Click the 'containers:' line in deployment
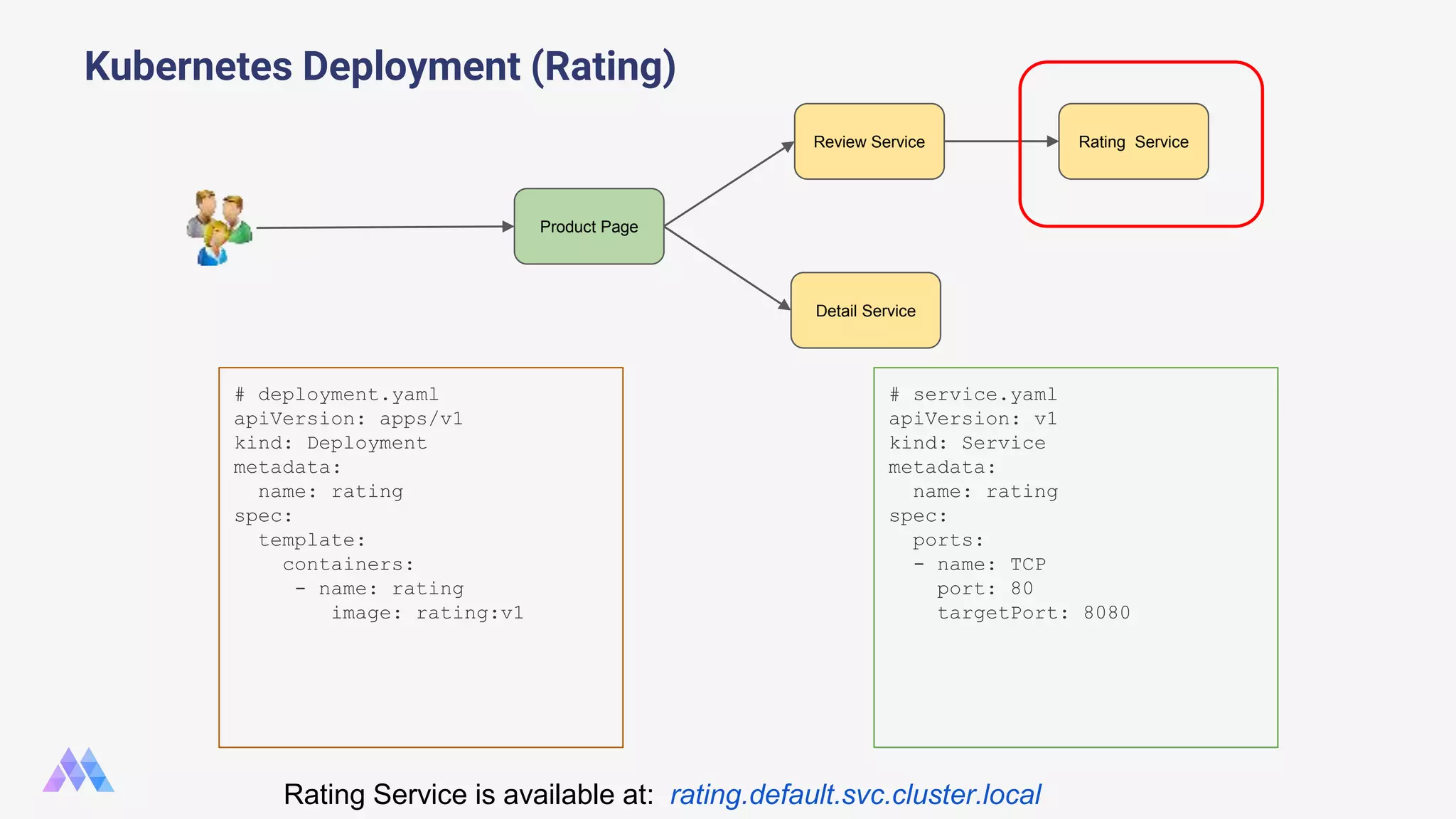1456x819 pixels. tap(348, 564)
